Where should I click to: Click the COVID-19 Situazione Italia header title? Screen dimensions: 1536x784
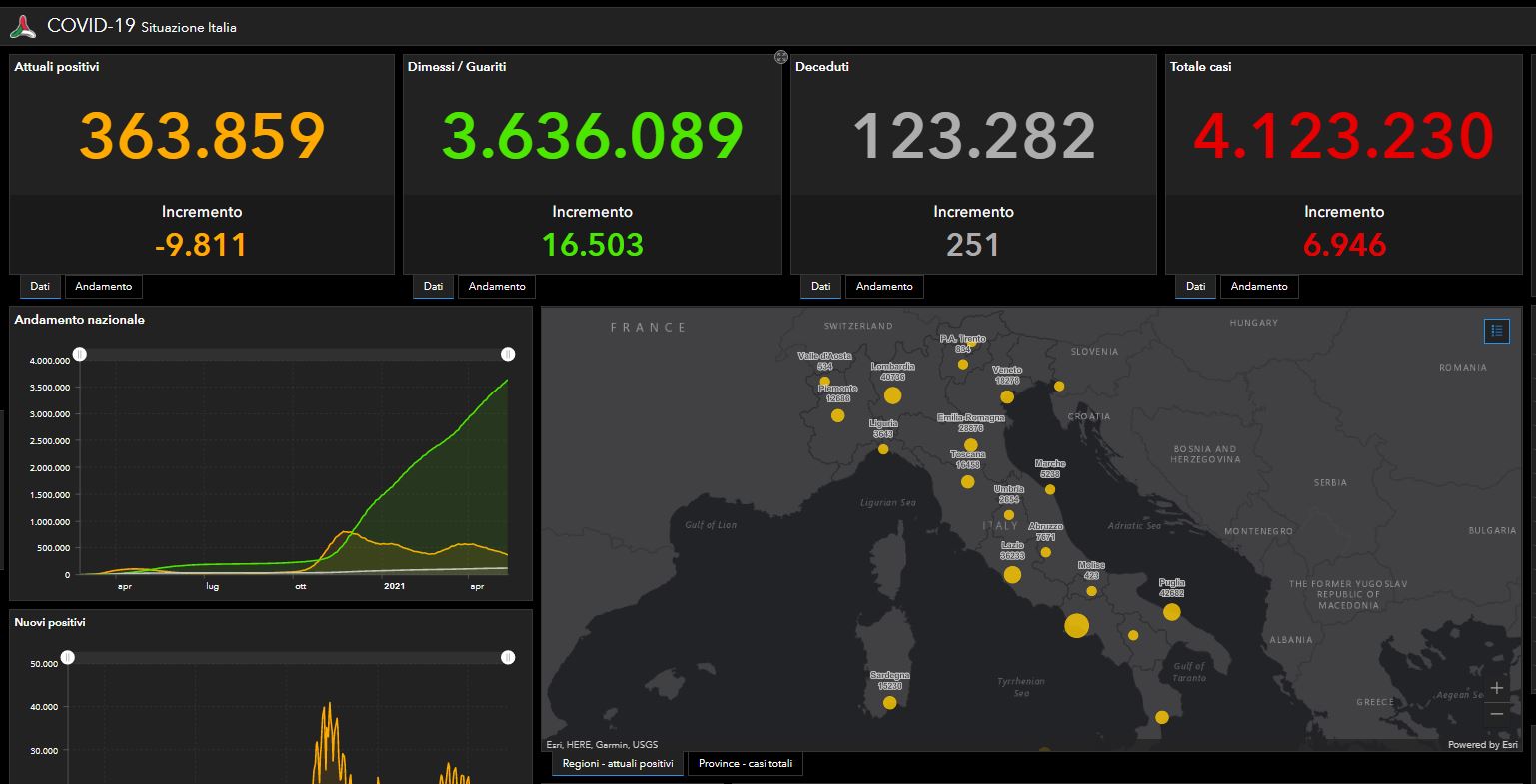(x=142, y=27)
